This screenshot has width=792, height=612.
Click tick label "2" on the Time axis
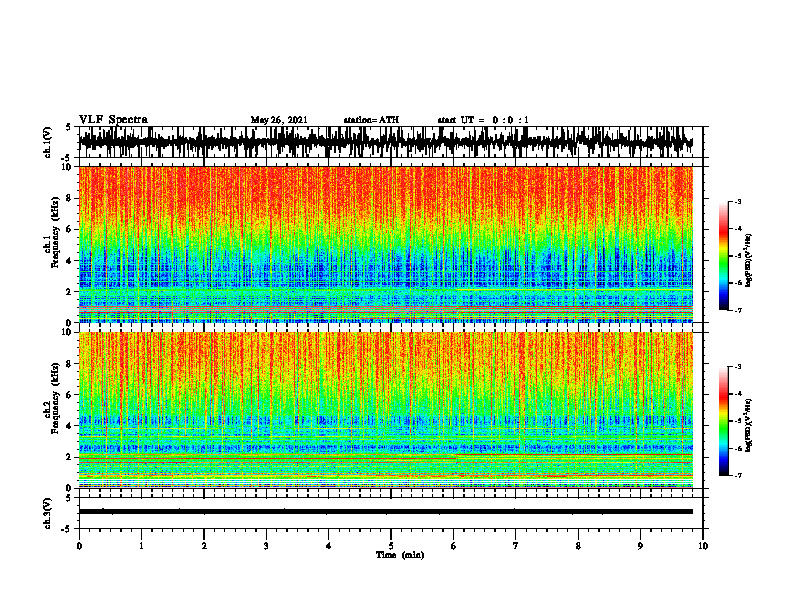click(x=204, y=546)
